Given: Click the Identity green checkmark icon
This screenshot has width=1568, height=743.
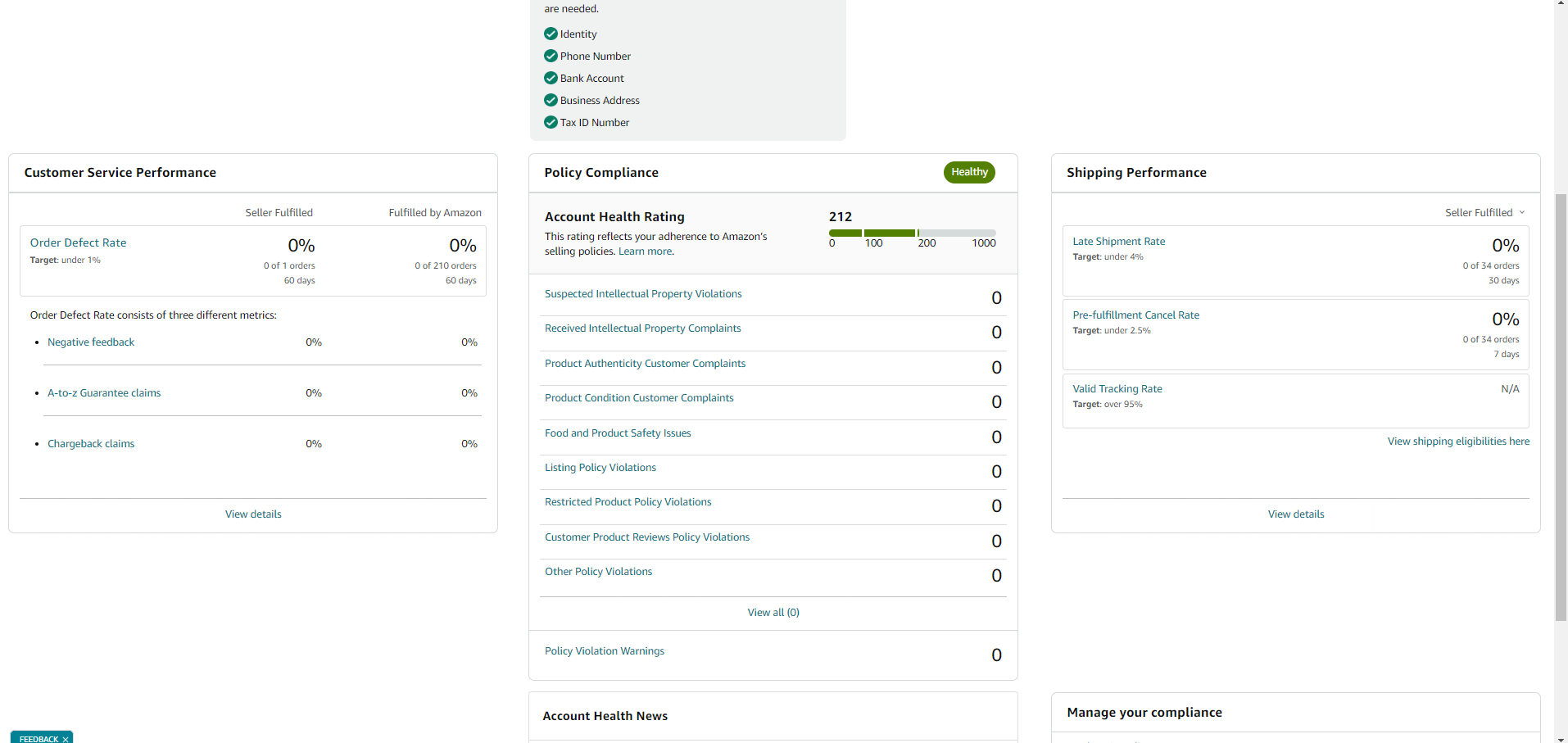Looking at the screenshot, I should point(551,34).
